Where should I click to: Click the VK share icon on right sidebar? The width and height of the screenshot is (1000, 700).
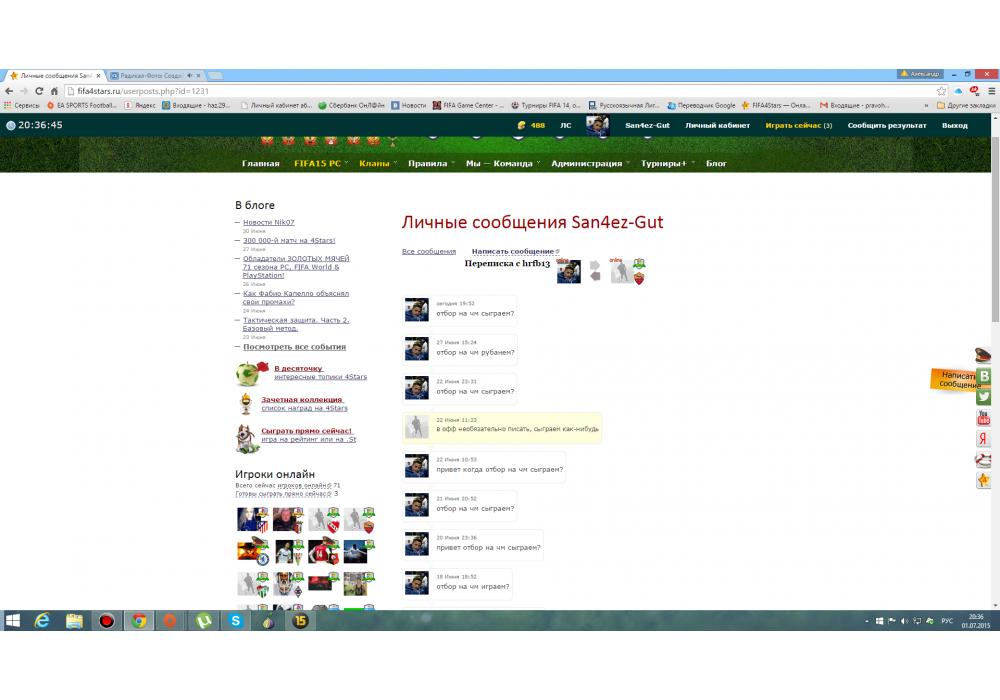coord(984,376)
